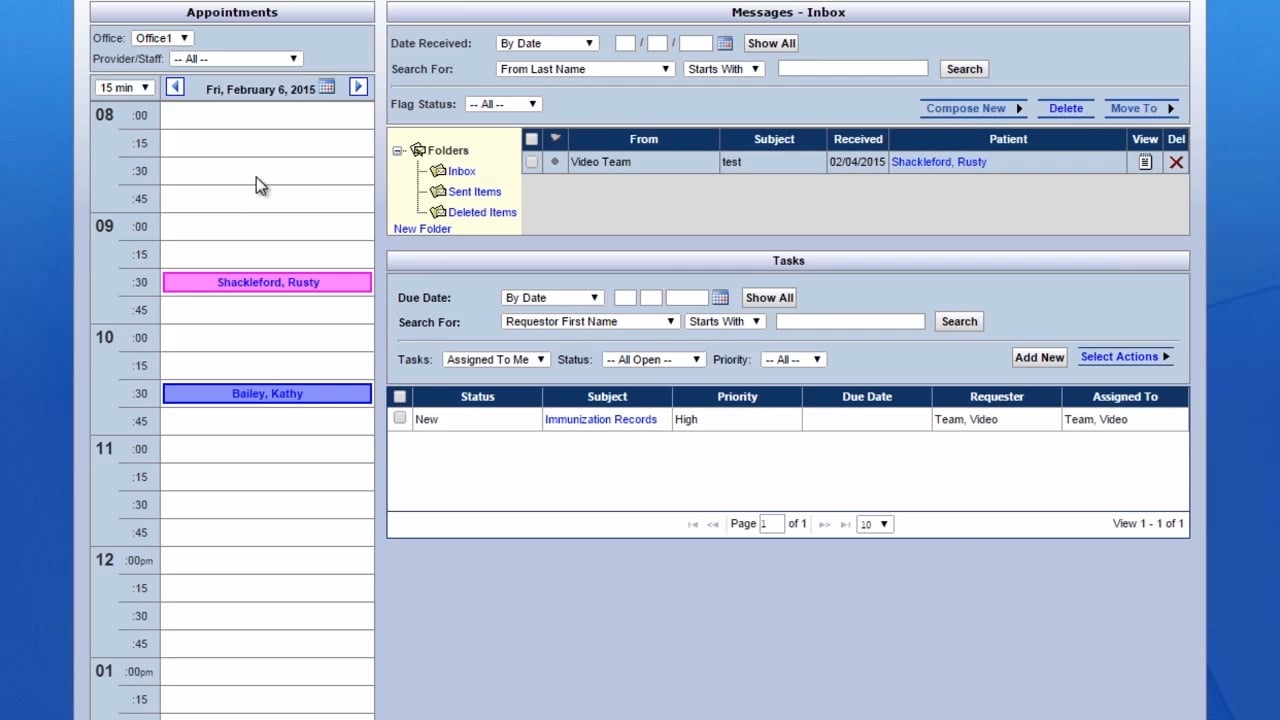
Task: Open the Inbox folder
Action: 461,171
